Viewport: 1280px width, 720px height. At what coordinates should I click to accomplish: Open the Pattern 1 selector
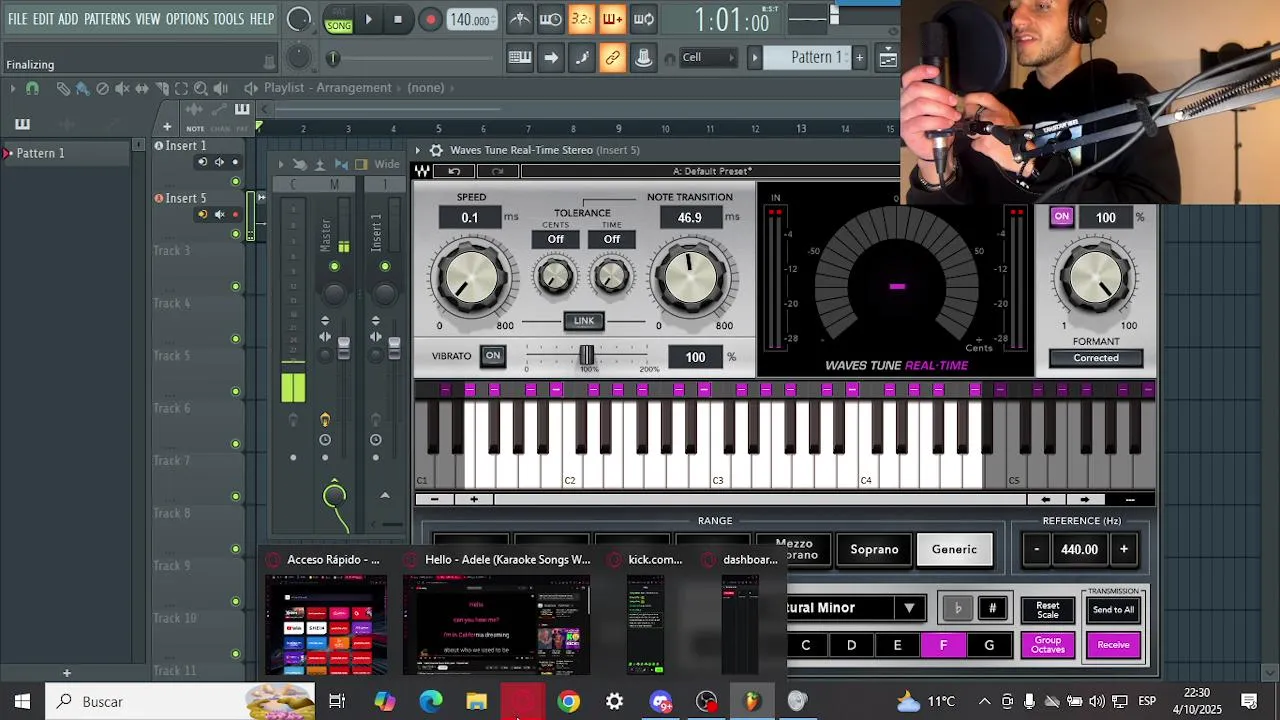806,57
